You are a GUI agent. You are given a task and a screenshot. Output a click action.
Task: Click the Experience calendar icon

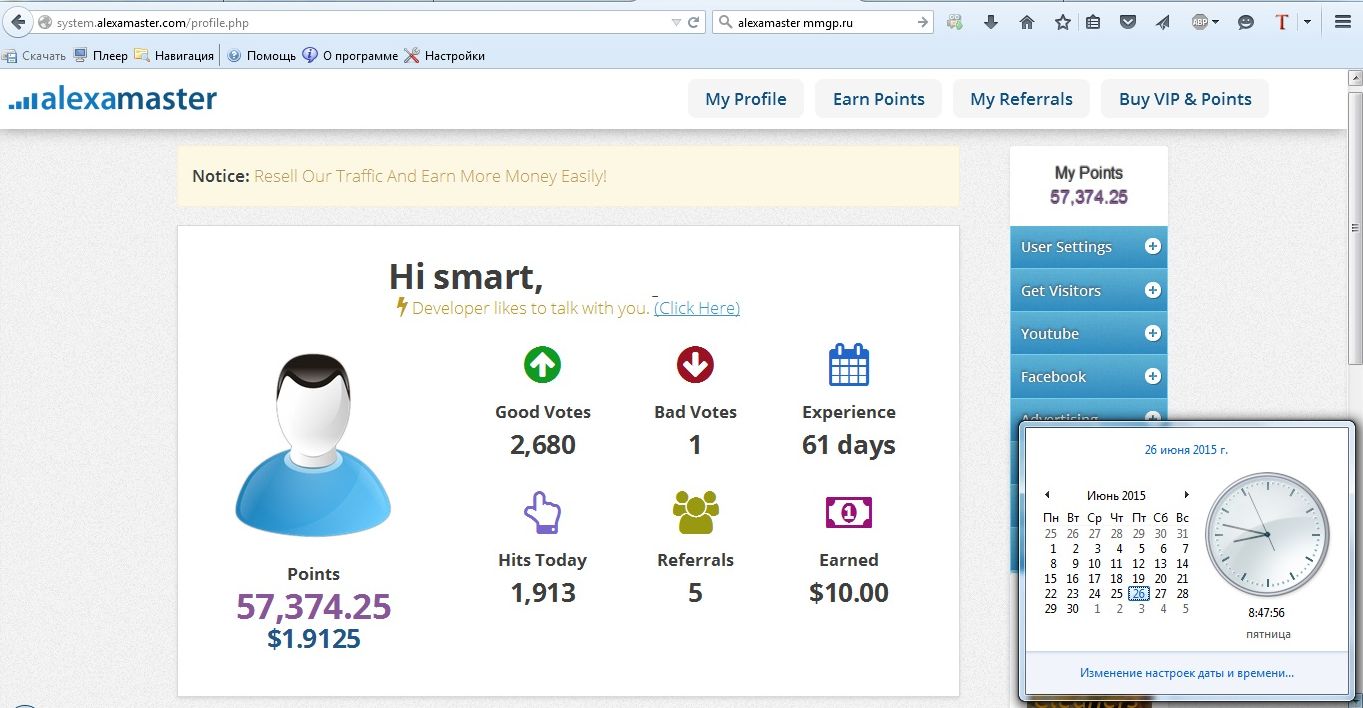848,365
